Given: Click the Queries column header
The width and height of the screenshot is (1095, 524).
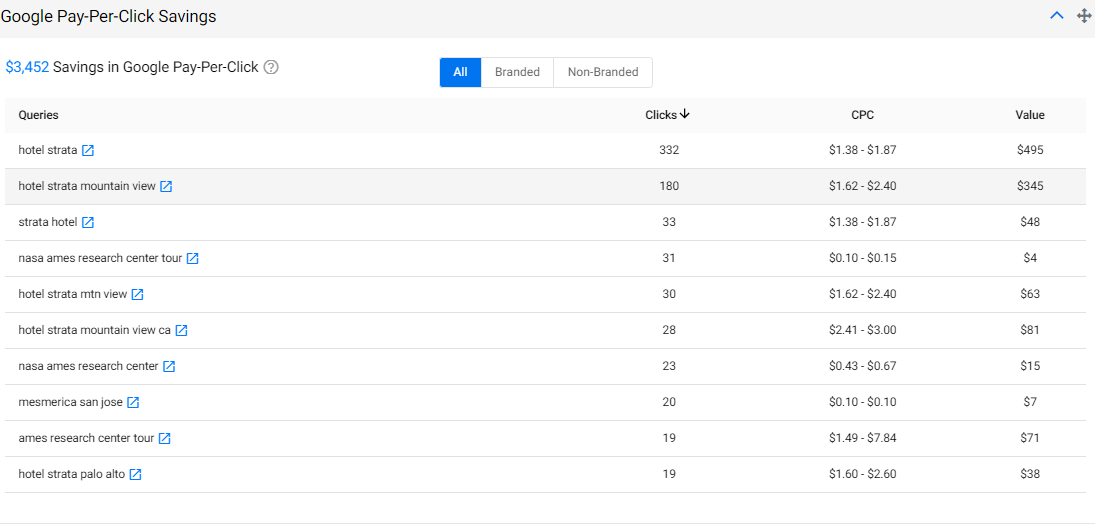Looking at the screenshot, I should (x=38, y=115).
